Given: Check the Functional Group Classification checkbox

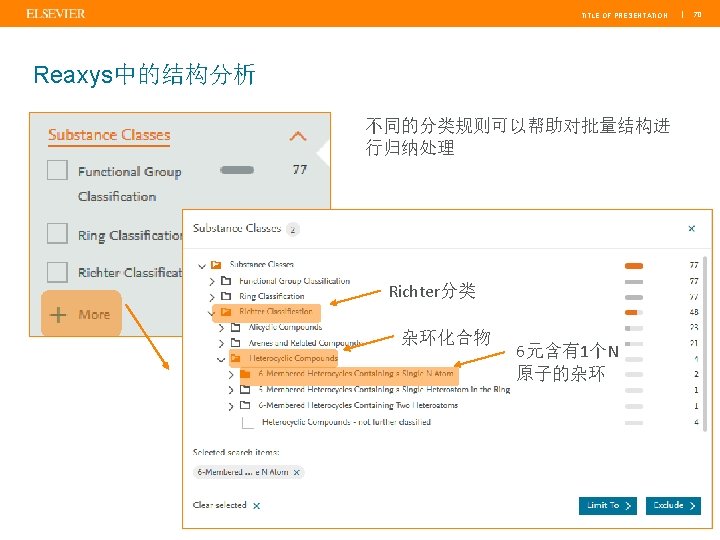Looking at the screenshot, I should (x=57, y=170).
